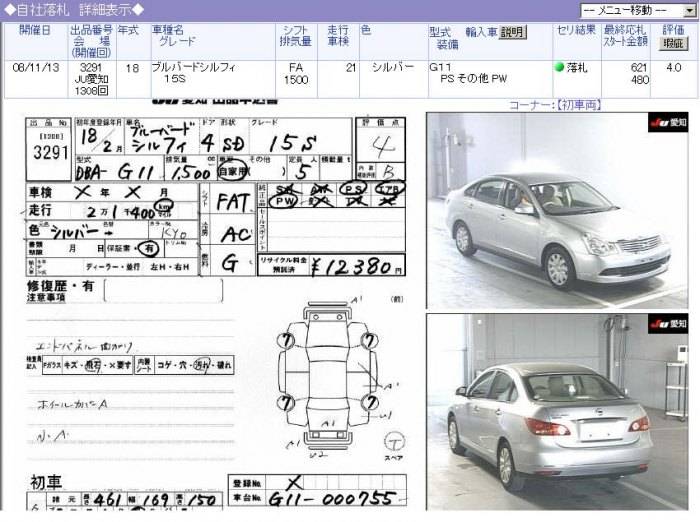The width and height of the screenshot is (700, 522).
Task: Select the color cell シルバー
Action: [x=393, y=67]
